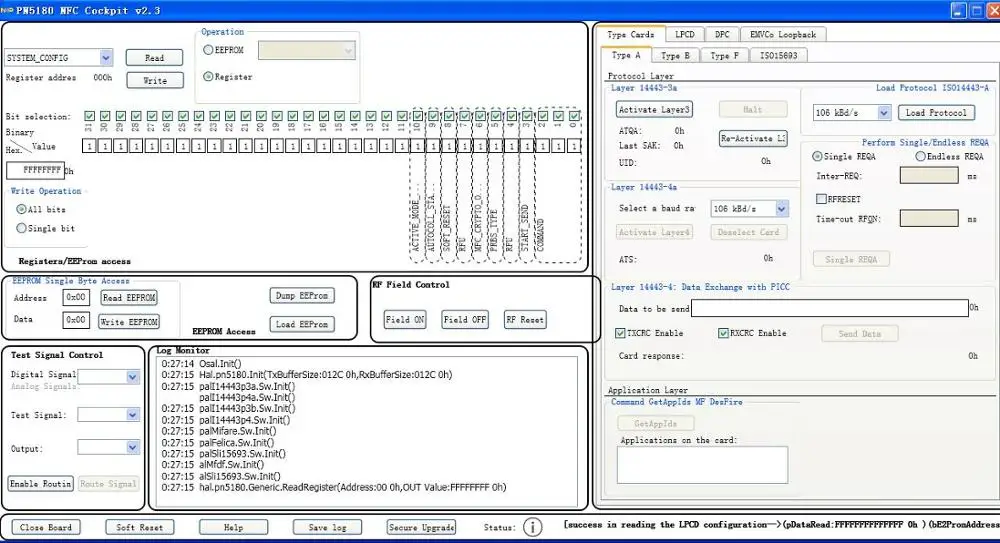Open Load Protocol 106 kBd/s dropdown
Screen dimensions: 1000x543
(883, 113)
